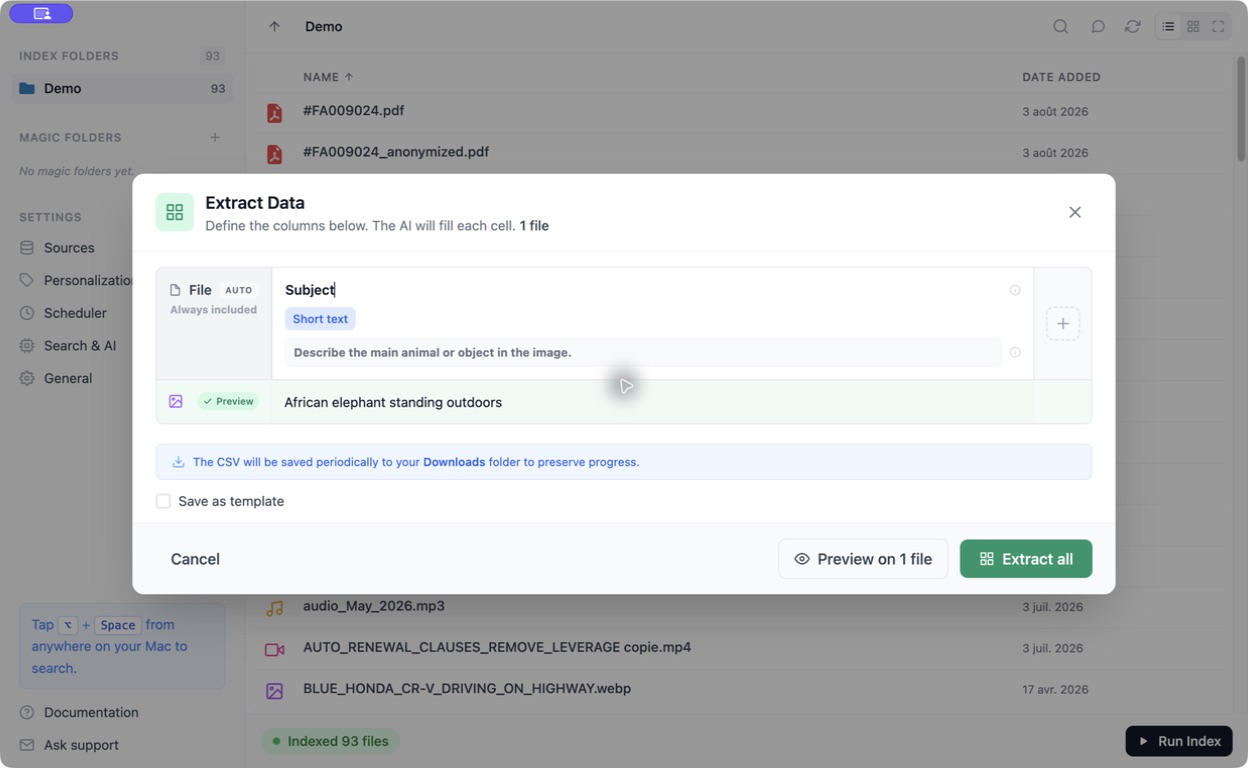Go up a folder with the arrow icon
The width and height of the screenshot is (1248, 768).
point(274,27)
